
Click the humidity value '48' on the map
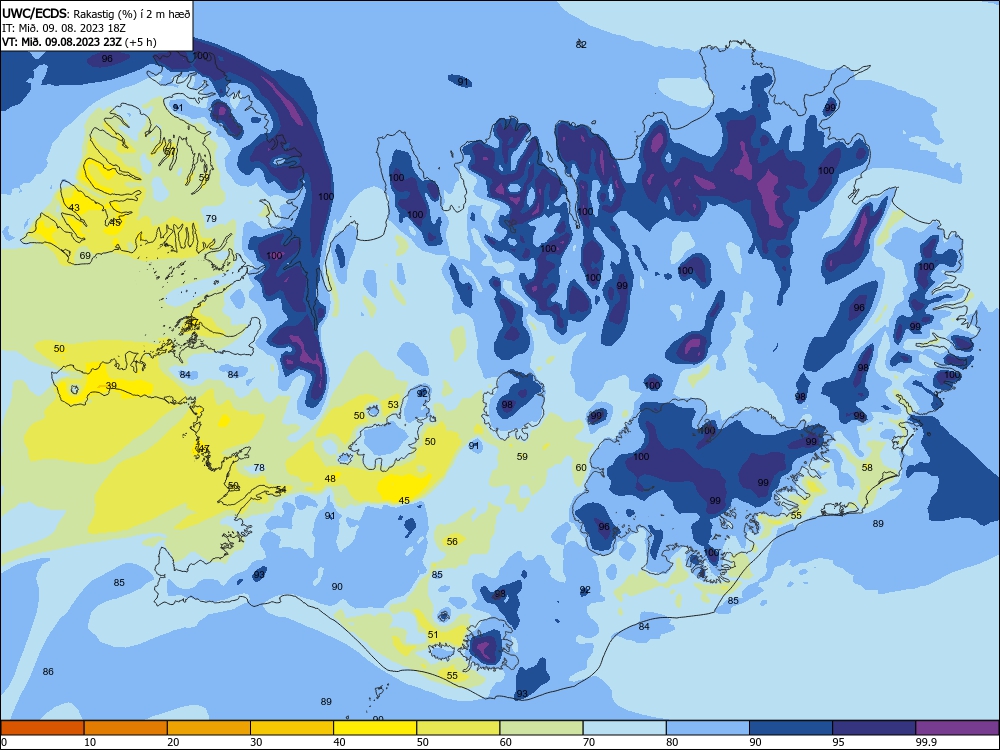pos(330,479)
